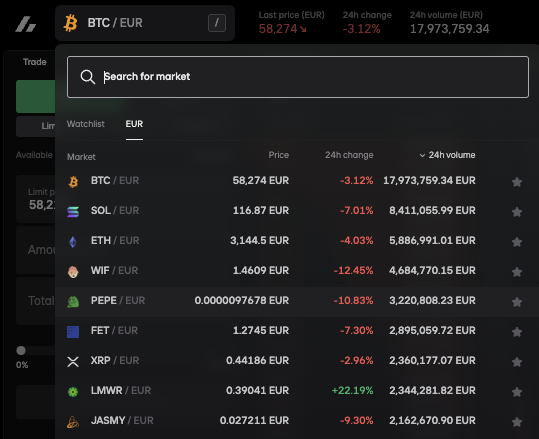
Task: Open the BTC / EUR market selector dropdown
Action: coord(145,23)
